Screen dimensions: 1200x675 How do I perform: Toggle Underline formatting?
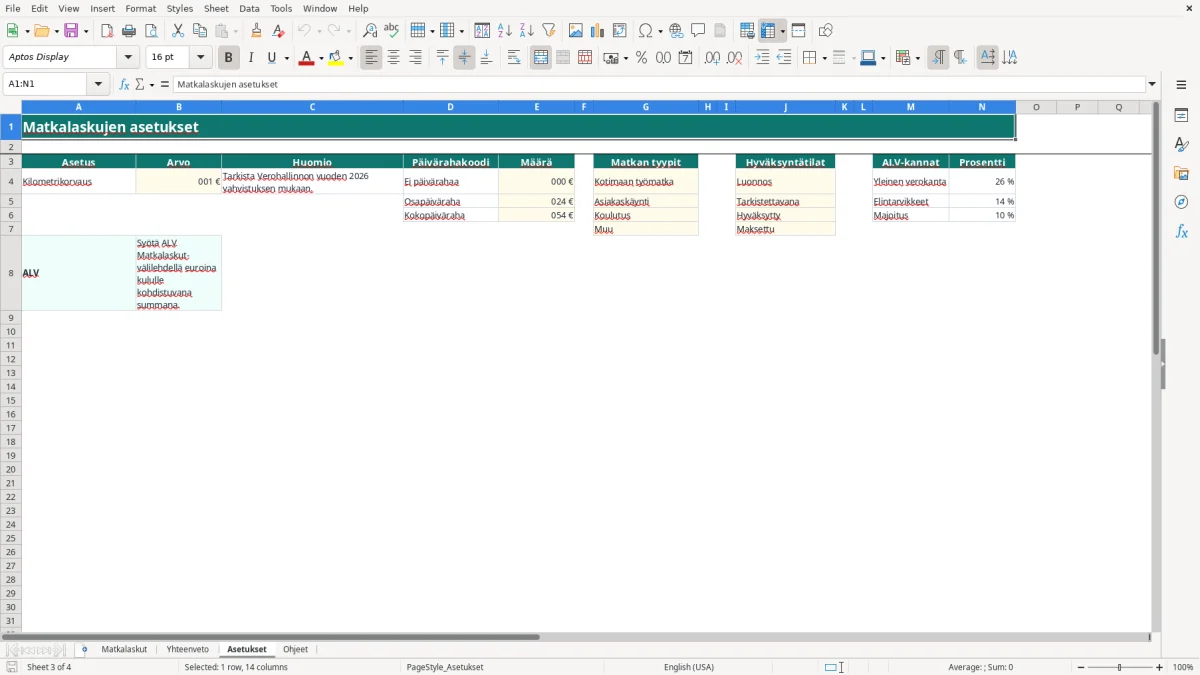pos(271,58)
